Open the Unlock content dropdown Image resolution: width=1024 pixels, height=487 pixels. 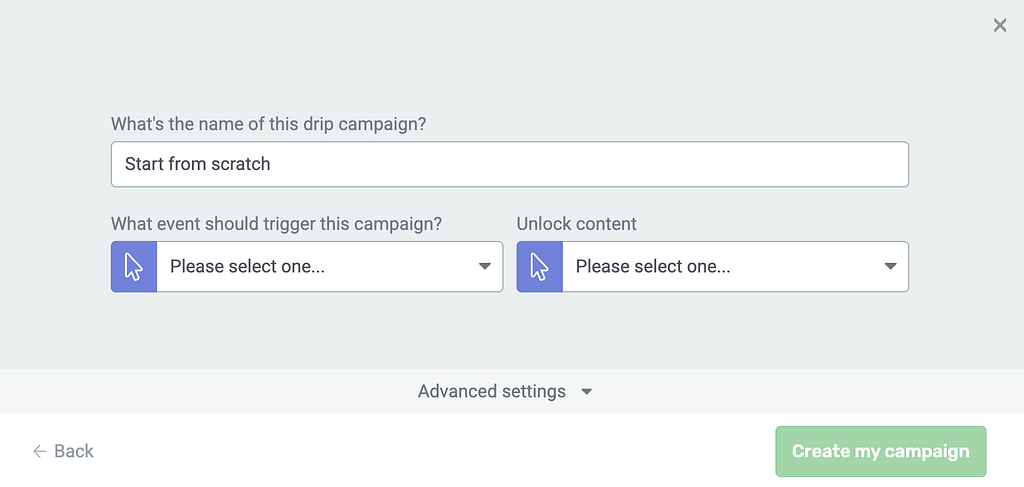tap(712, 266)
